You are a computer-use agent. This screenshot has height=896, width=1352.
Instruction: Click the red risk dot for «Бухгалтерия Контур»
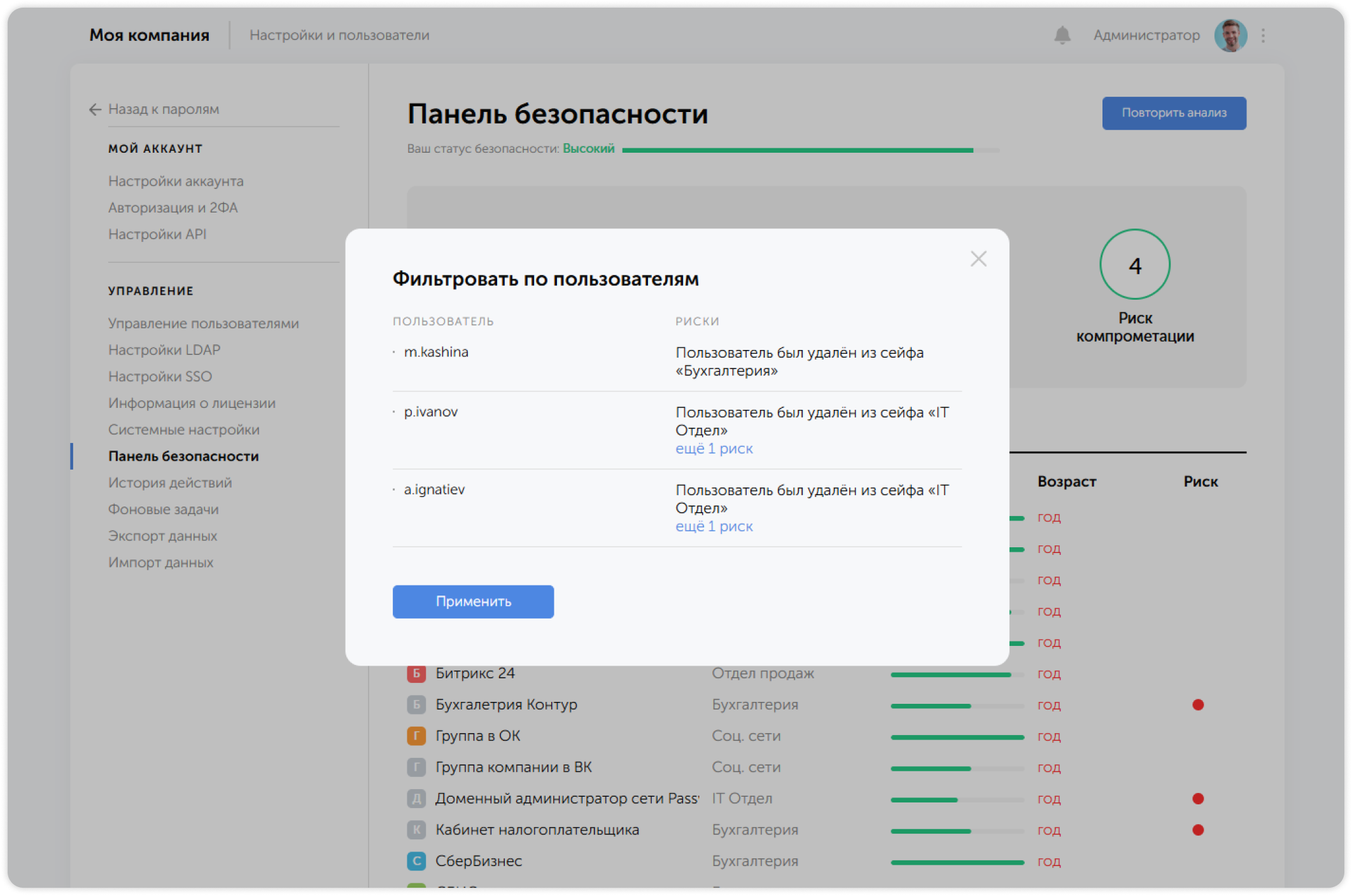pyautogui.click(x=1199, y=704)
